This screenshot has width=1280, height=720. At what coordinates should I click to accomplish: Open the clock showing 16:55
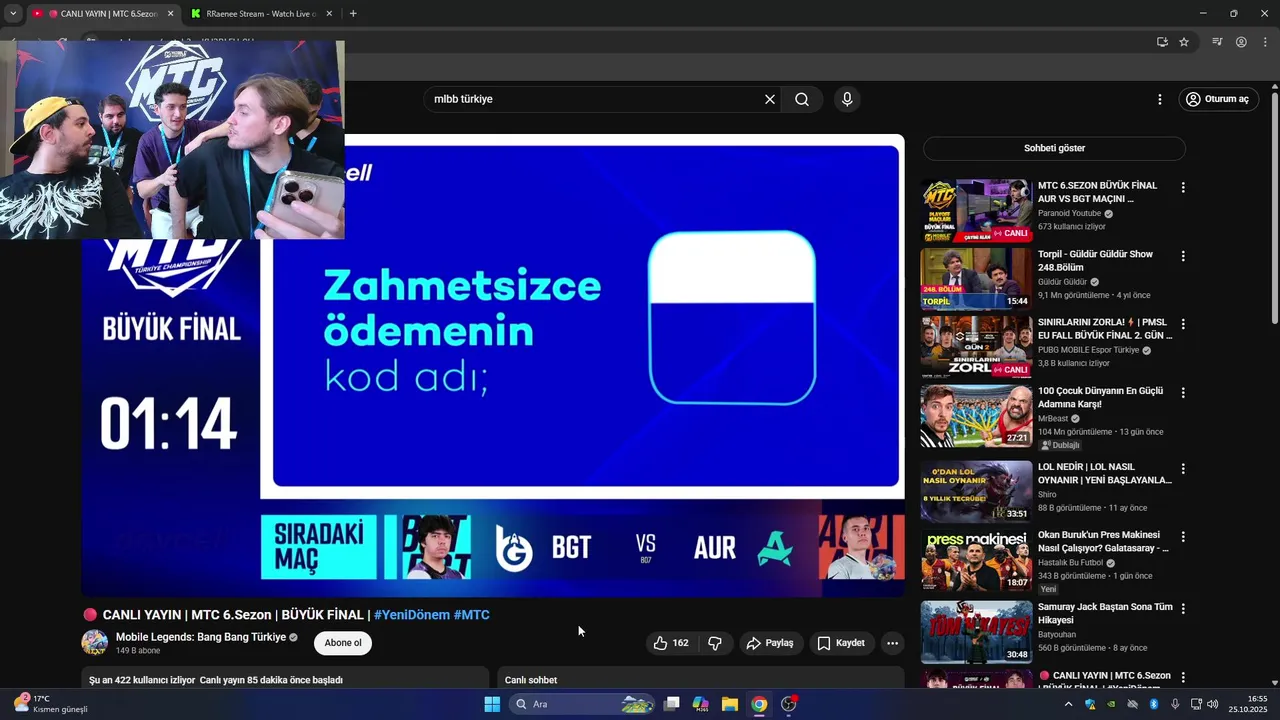click(x=1249, y=704)
